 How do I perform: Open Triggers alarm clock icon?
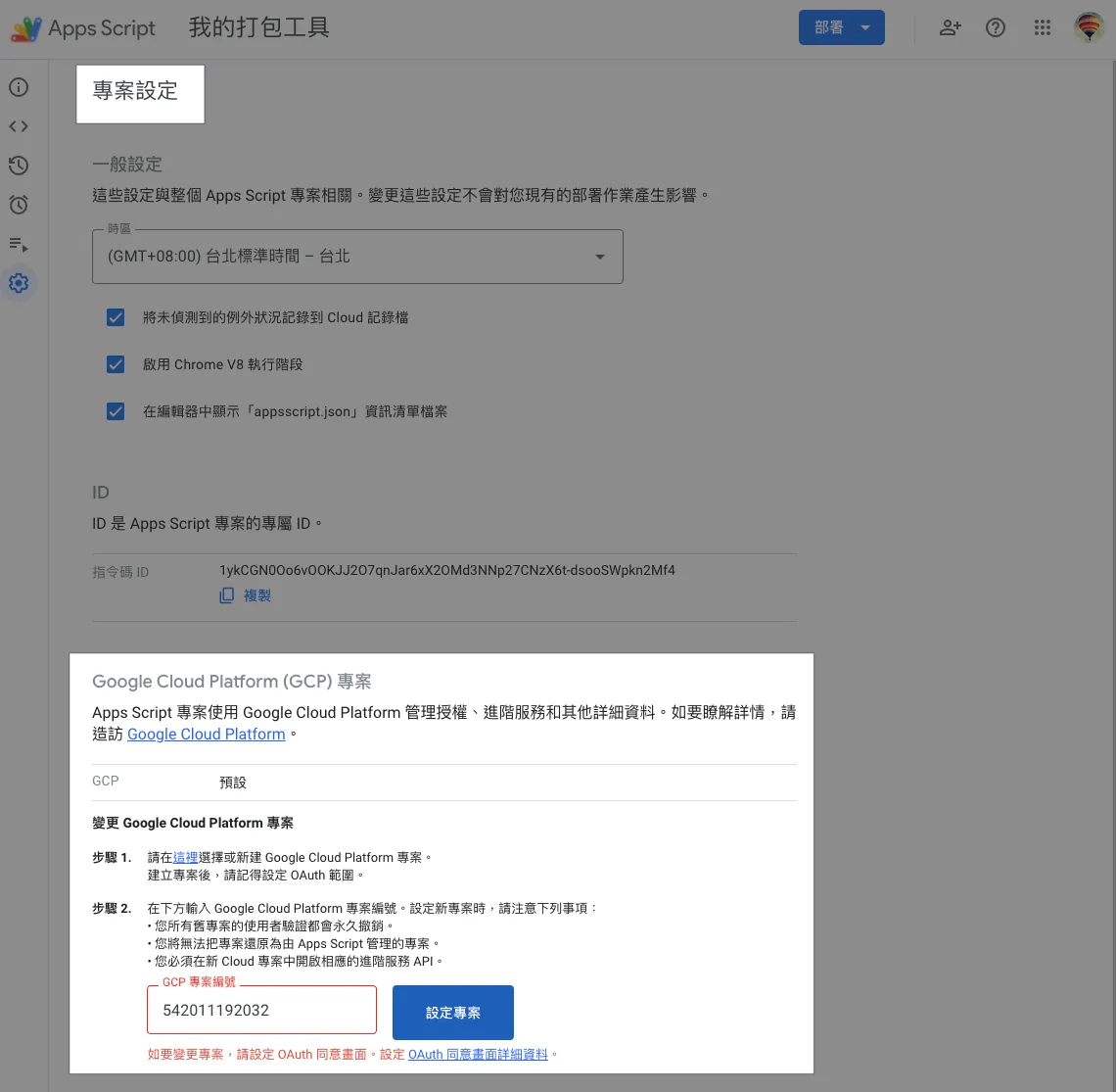click(x=19, y=205)
